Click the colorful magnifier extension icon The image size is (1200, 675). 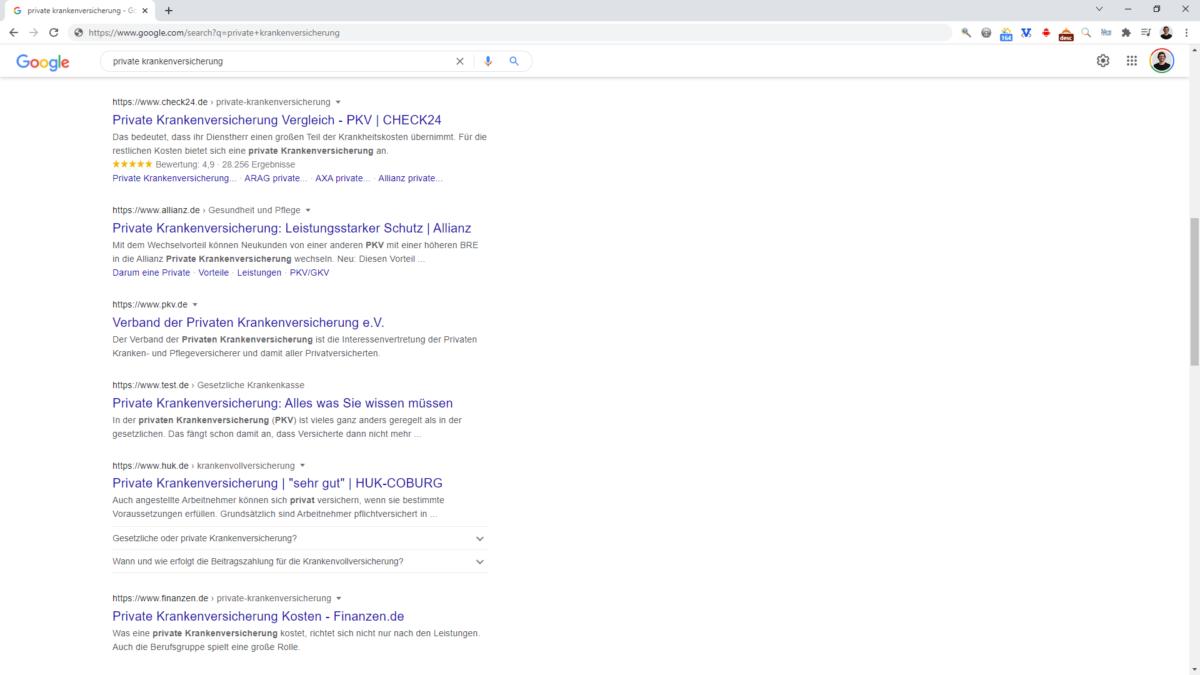tap(1086, 33)
